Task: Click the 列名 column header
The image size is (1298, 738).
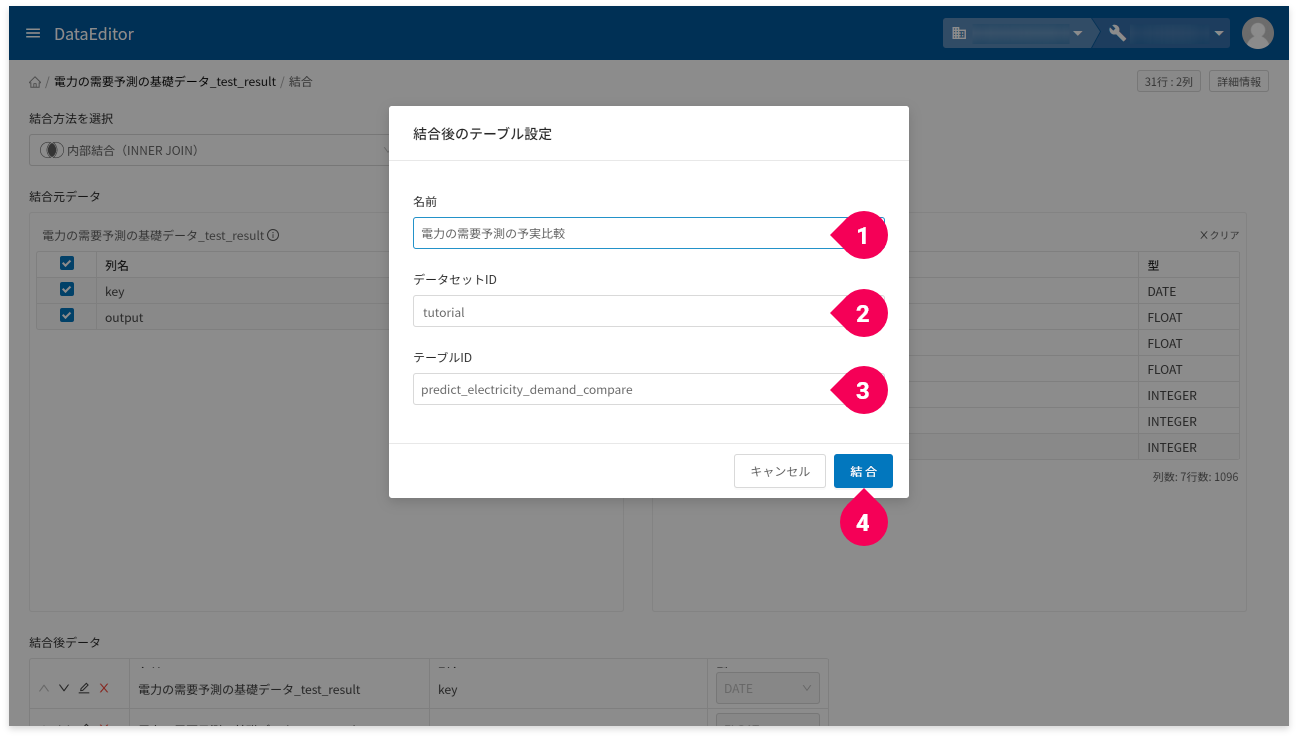Action: tap(117, 265)
